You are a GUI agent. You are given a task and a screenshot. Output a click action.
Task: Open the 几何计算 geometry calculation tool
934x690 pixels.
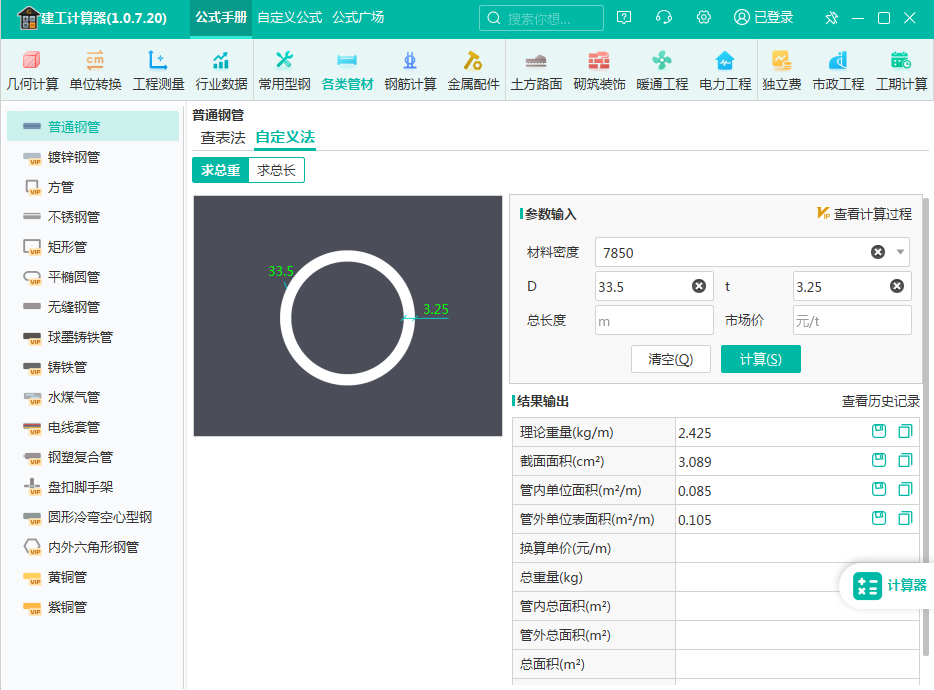[32, 70]
